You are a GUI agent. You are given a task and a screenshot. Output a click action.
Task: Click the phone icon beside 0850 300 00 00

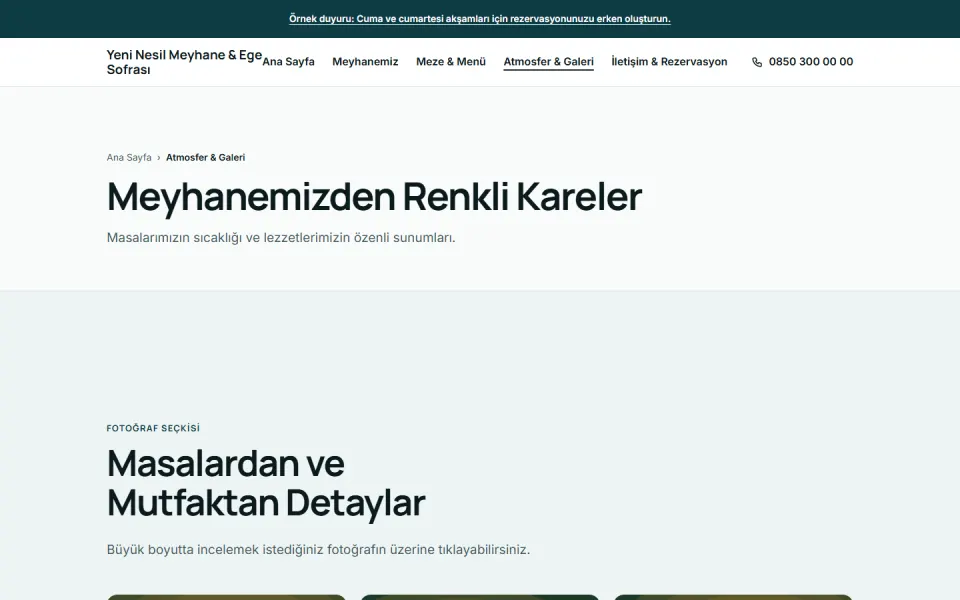click(x=757, y=62)
